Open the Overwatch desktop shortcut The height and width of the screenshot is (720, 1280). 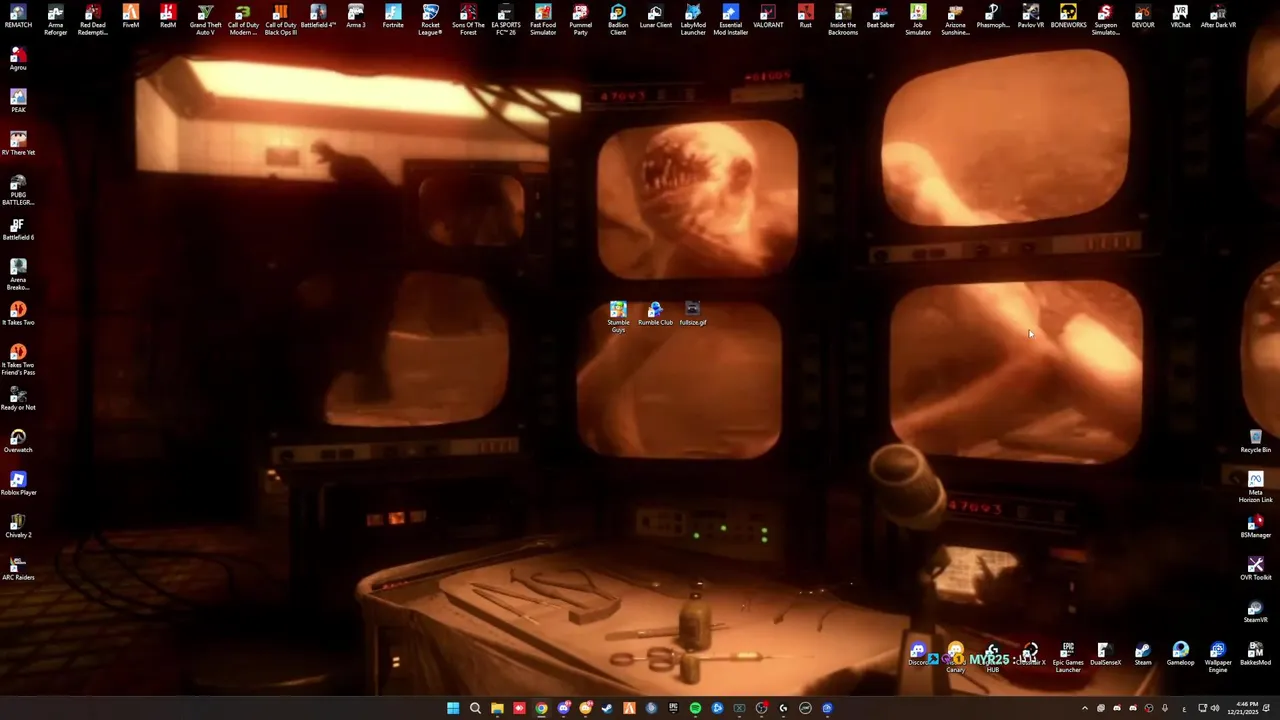18,441
